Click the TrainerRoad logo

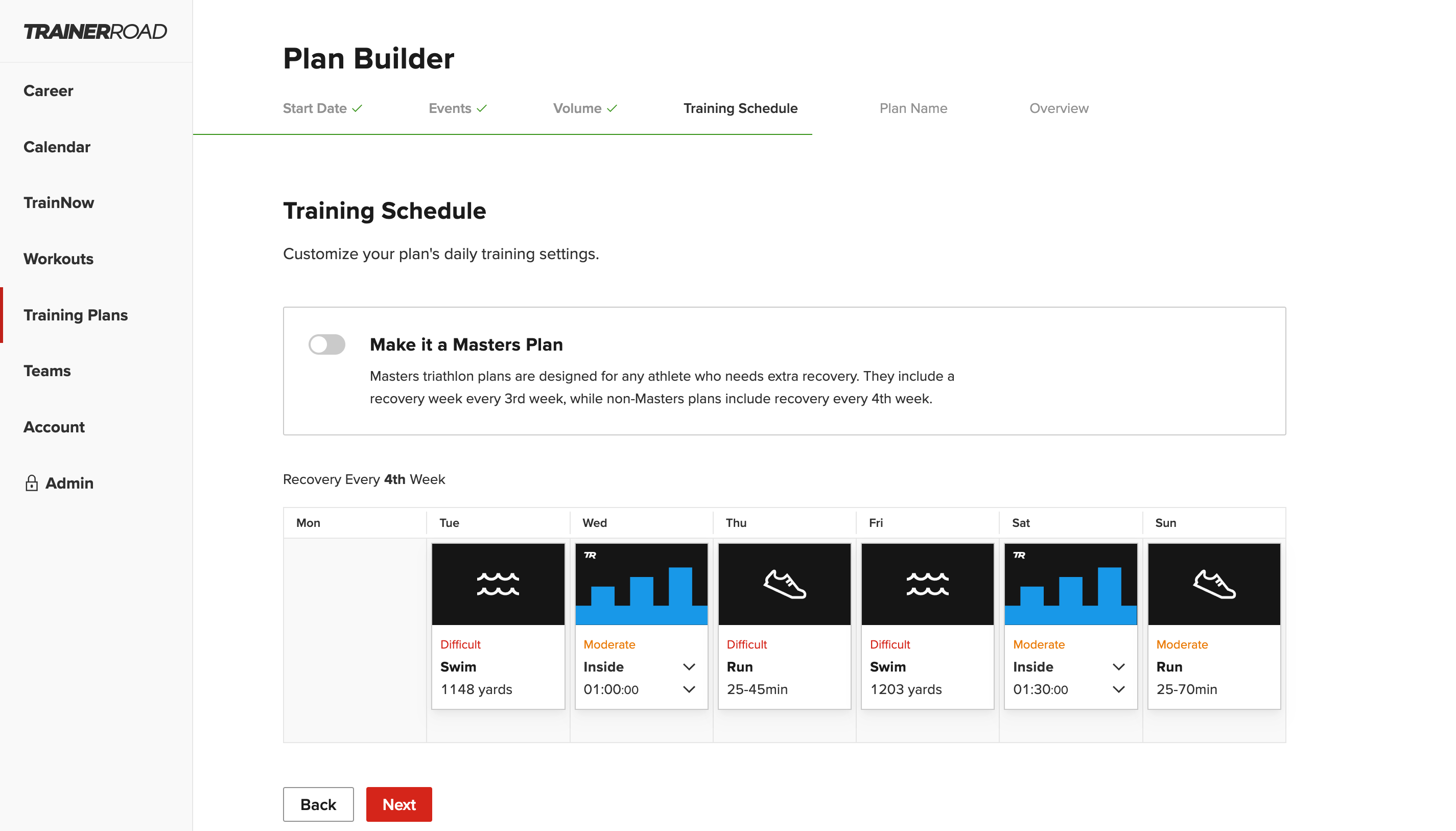click(96, 31)
